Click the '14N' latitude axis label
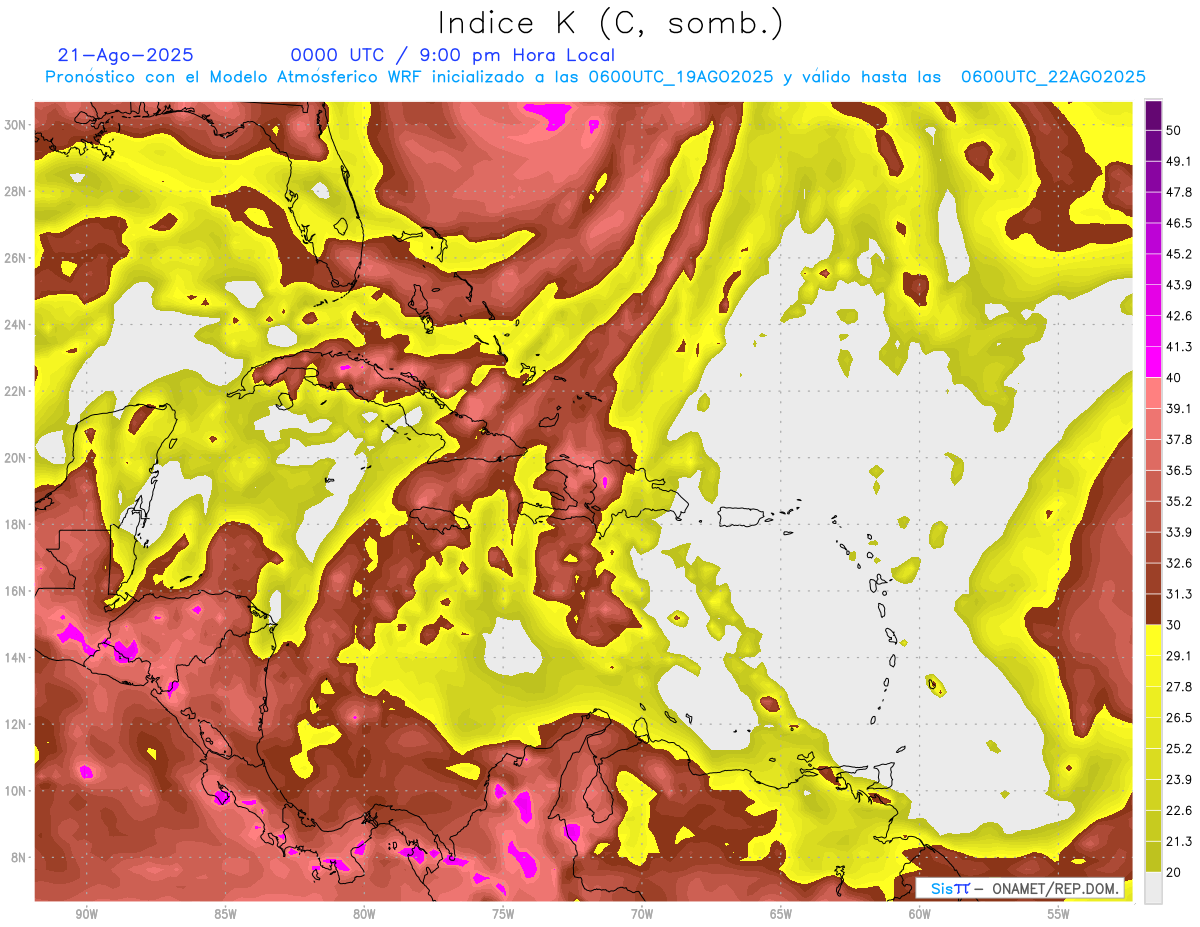 tap(16, 658)
